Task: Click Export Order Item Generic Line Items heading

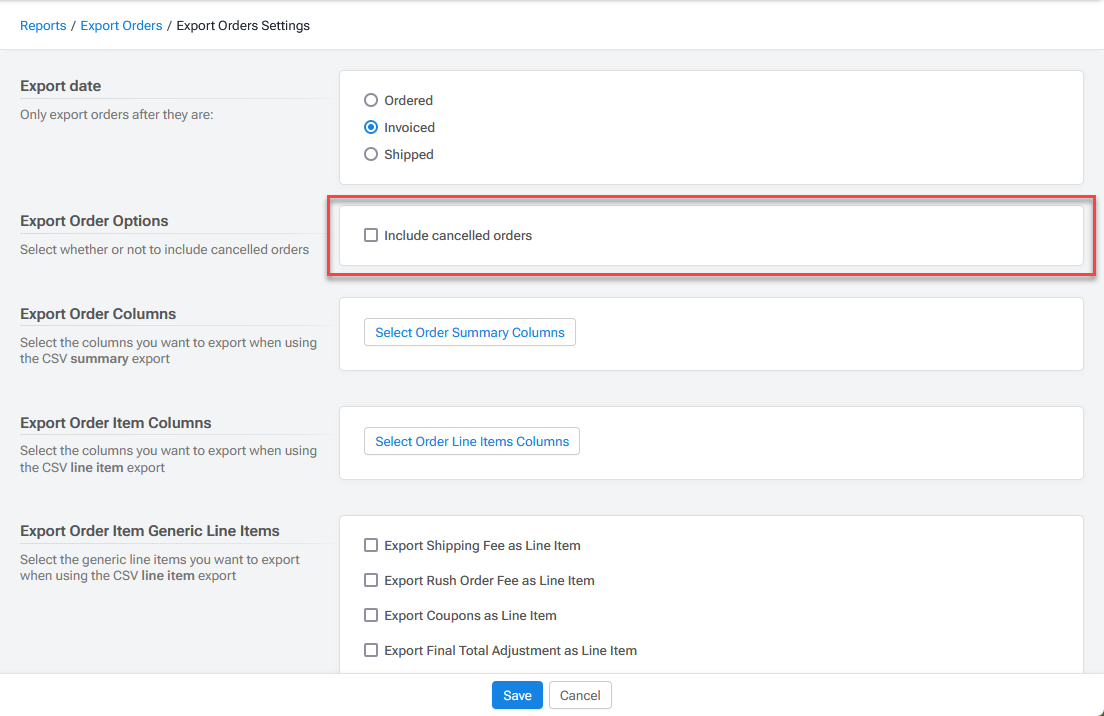Action: coord(150,531)
